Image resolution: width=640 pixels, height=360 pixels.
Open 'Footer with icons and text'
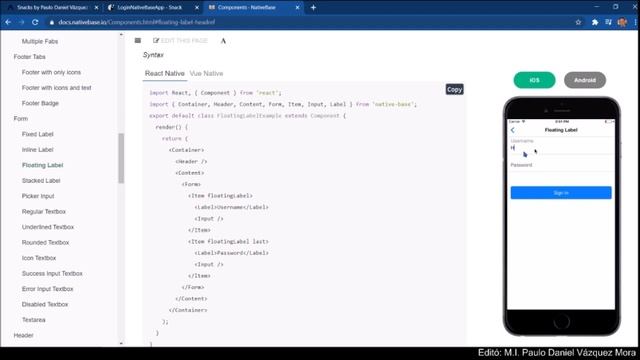tap(56, 88)
